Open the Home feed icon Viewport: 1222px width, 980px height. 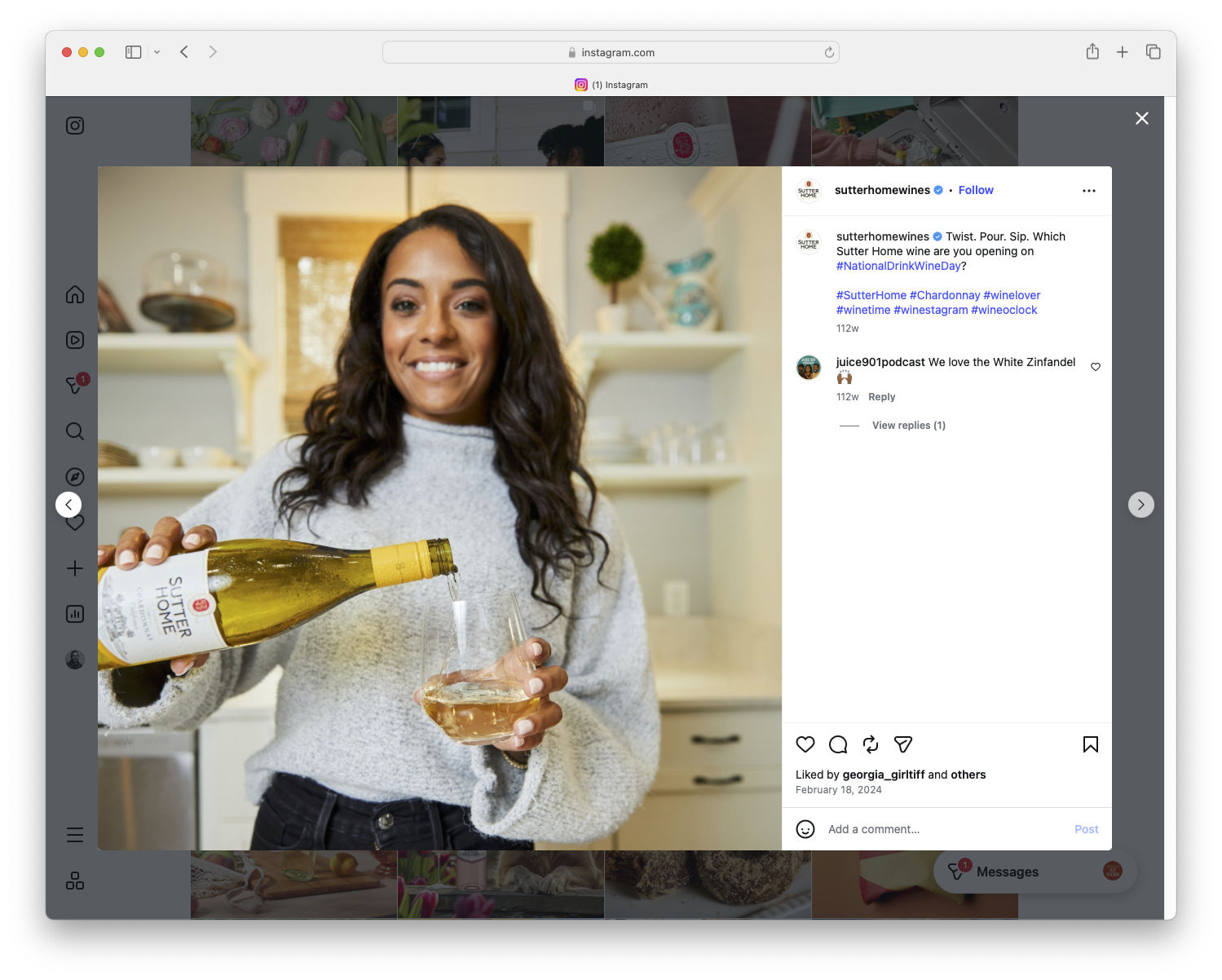tap(74, 294)
